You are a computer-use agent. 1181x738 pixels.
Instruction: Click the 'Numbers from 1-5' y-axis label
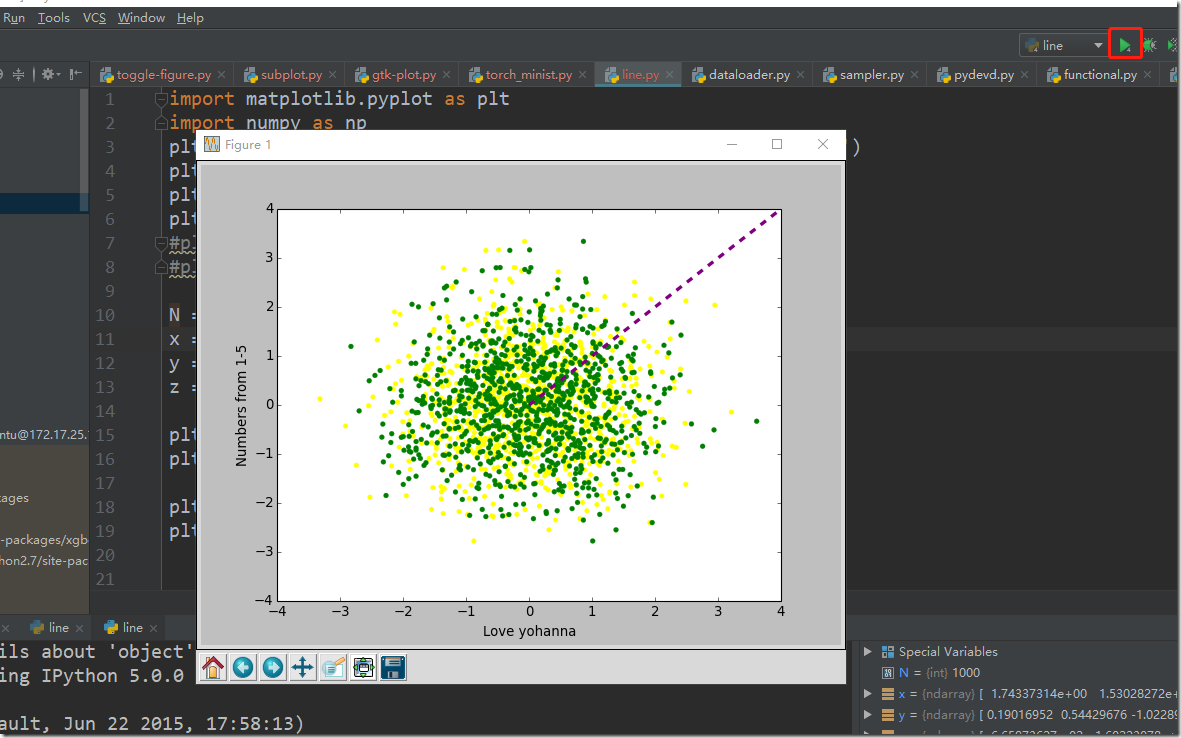point(241,406)
